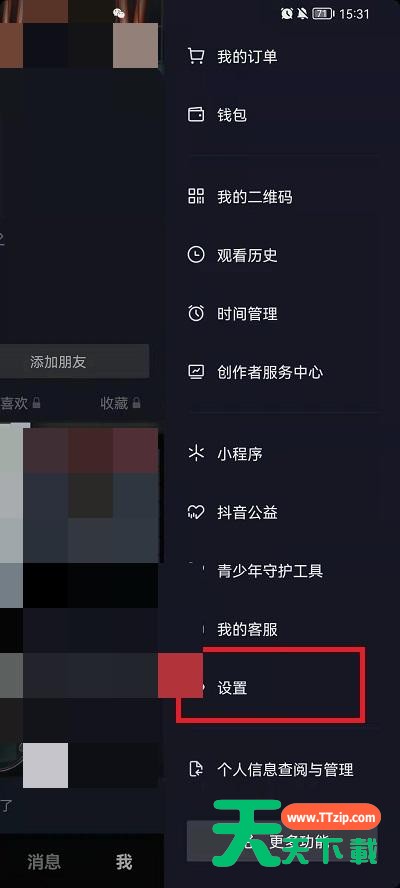Image resolution: width=400 pixels, height=888 pixels.
Task: Tap the document icon for 个人信息查阅与管理
Action: (195, 769)
